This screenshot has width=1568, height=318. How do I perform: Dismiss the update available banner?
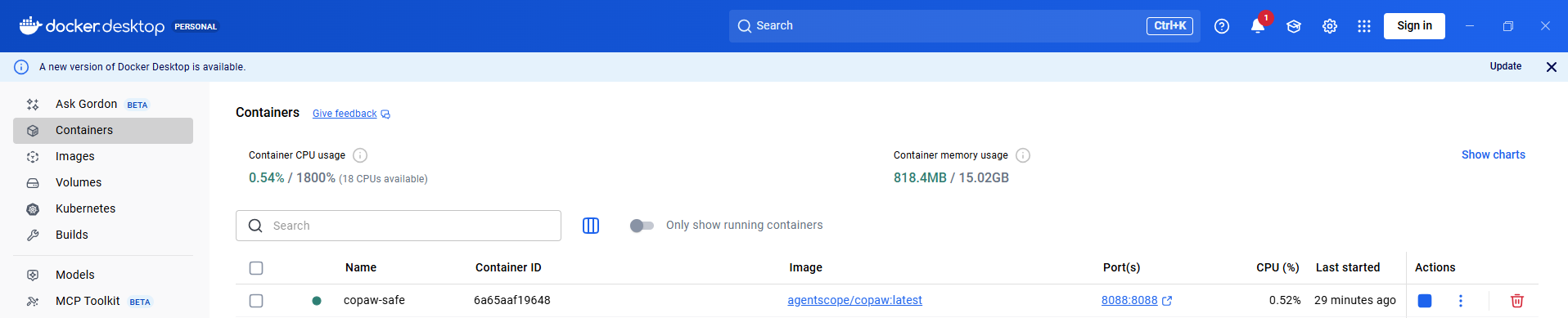pos(1551,67)
